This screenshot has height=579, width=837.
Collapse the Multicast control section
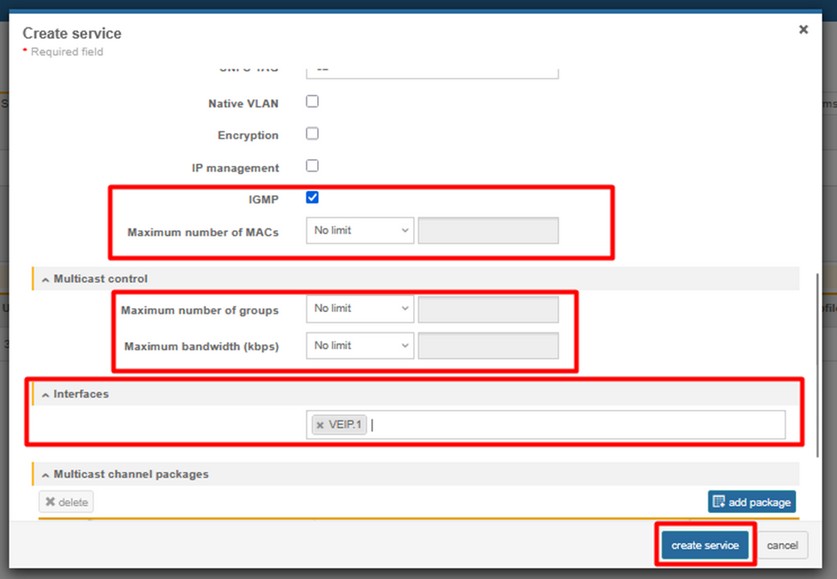coord(46,279)
